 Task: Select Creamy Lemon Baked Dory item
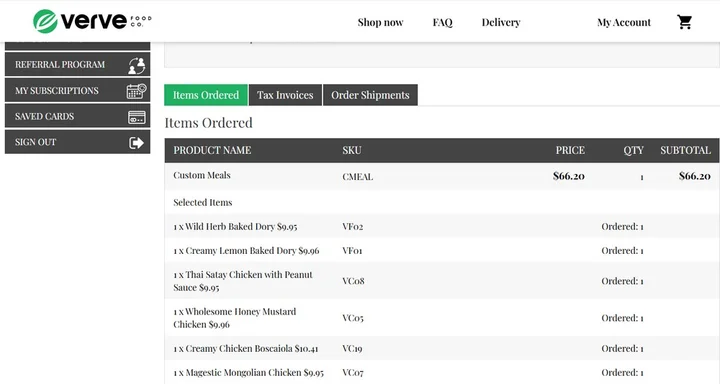[246, 251]
